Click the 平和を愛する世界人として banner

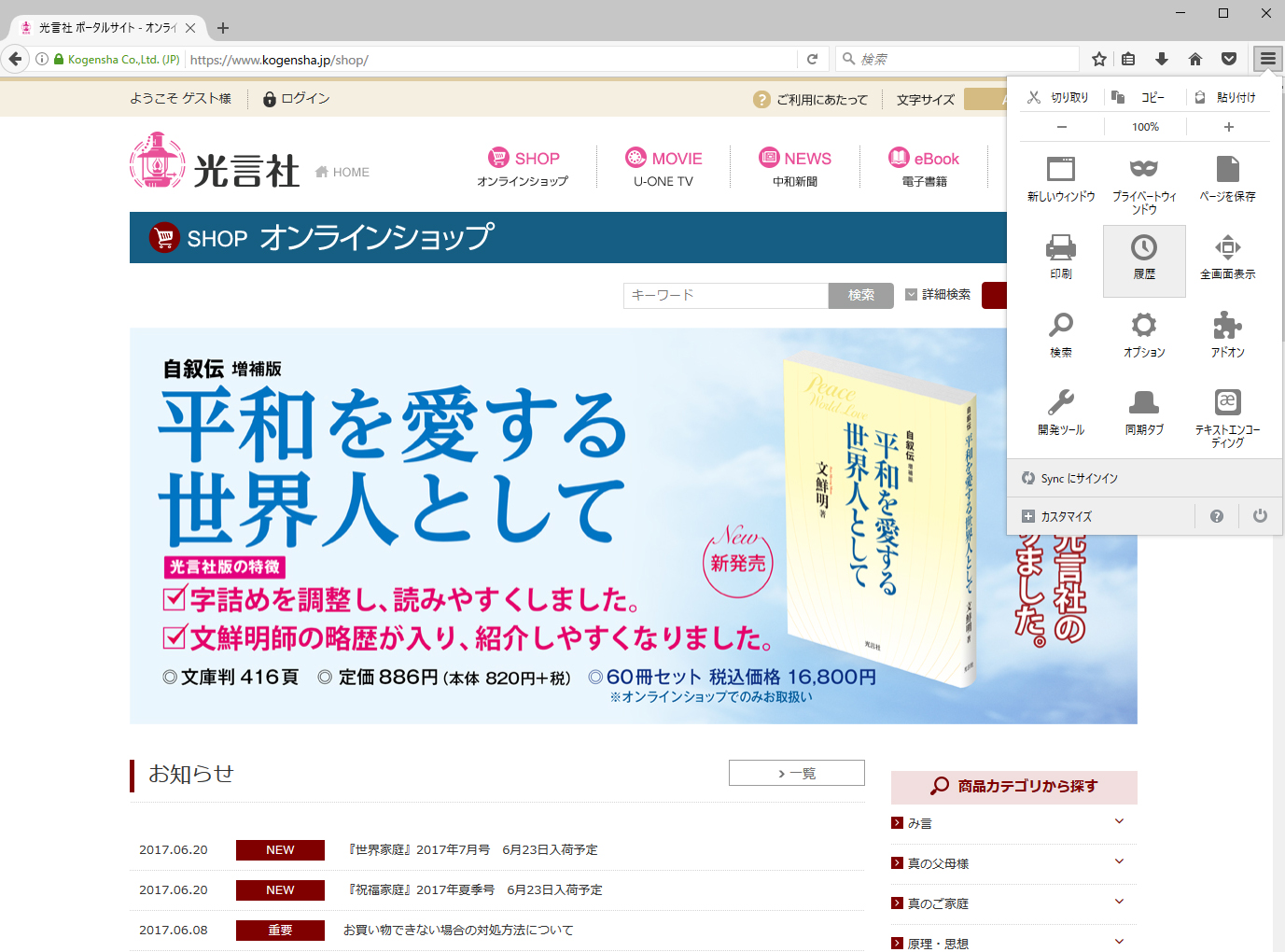pyautogui.click(x=633, y=525)
